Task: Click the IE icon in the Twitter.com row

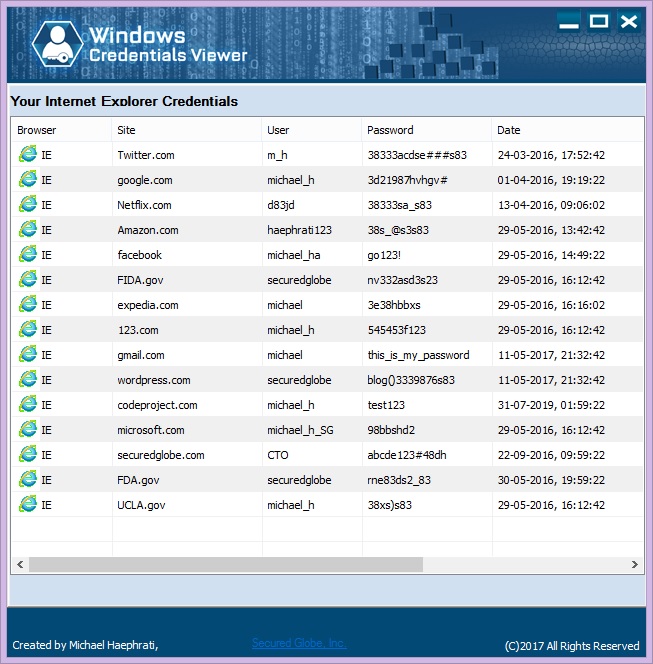Action: pos(28,155)
